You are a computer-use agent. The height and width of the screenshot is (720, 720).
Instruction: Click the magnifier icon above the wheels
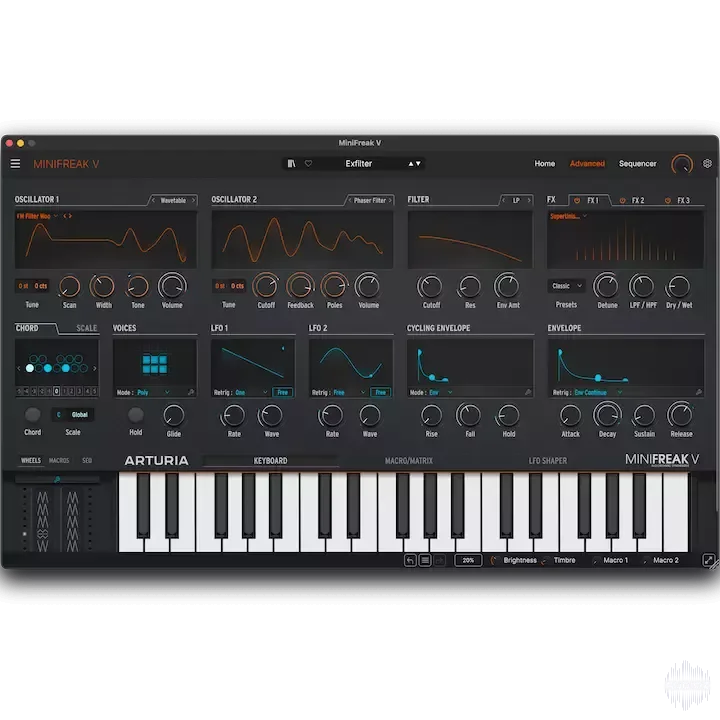[57, 479]
